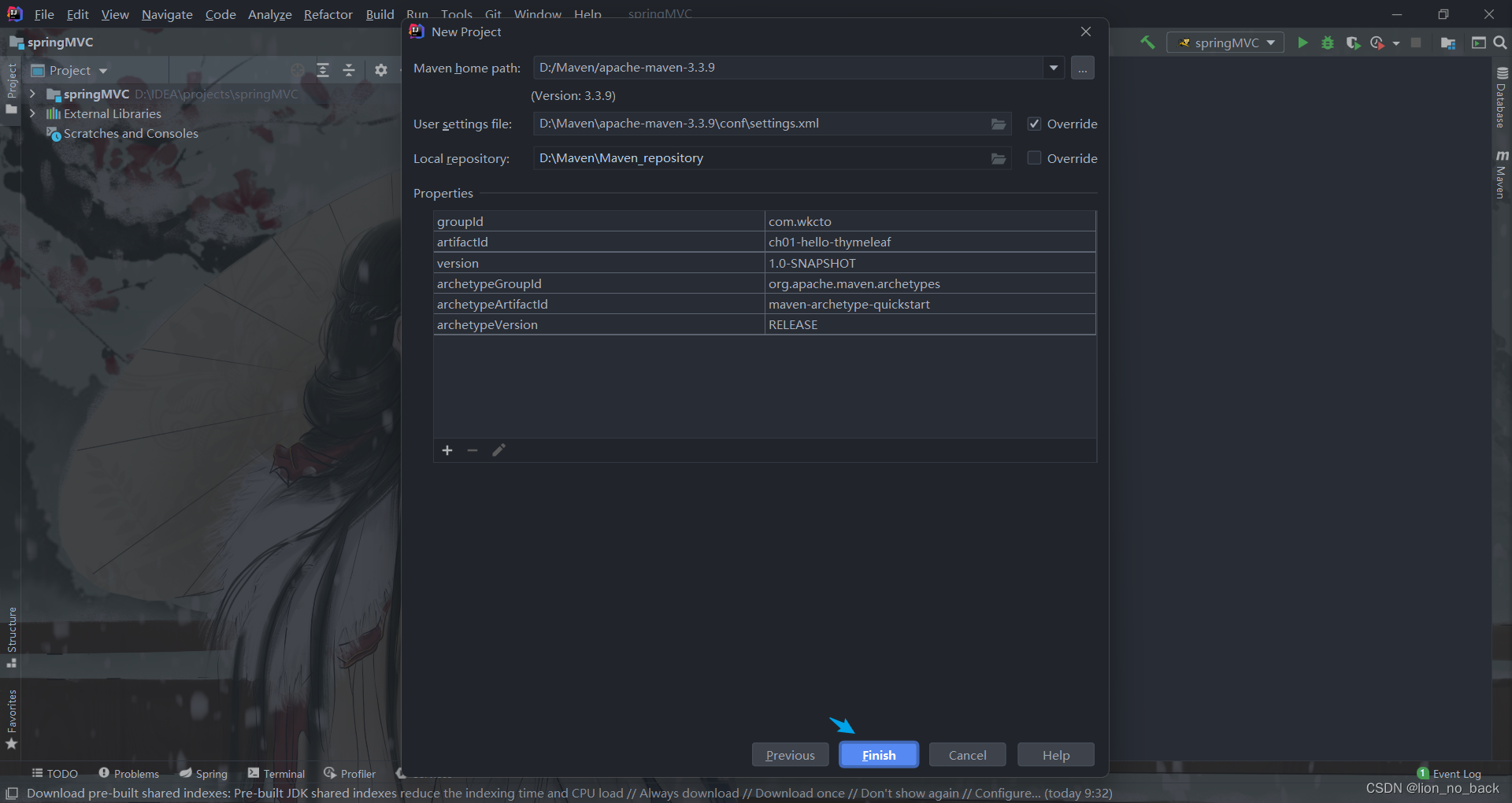Click the Select Opened File target icon
The image size is (1512, 803).
coord(298,70)
